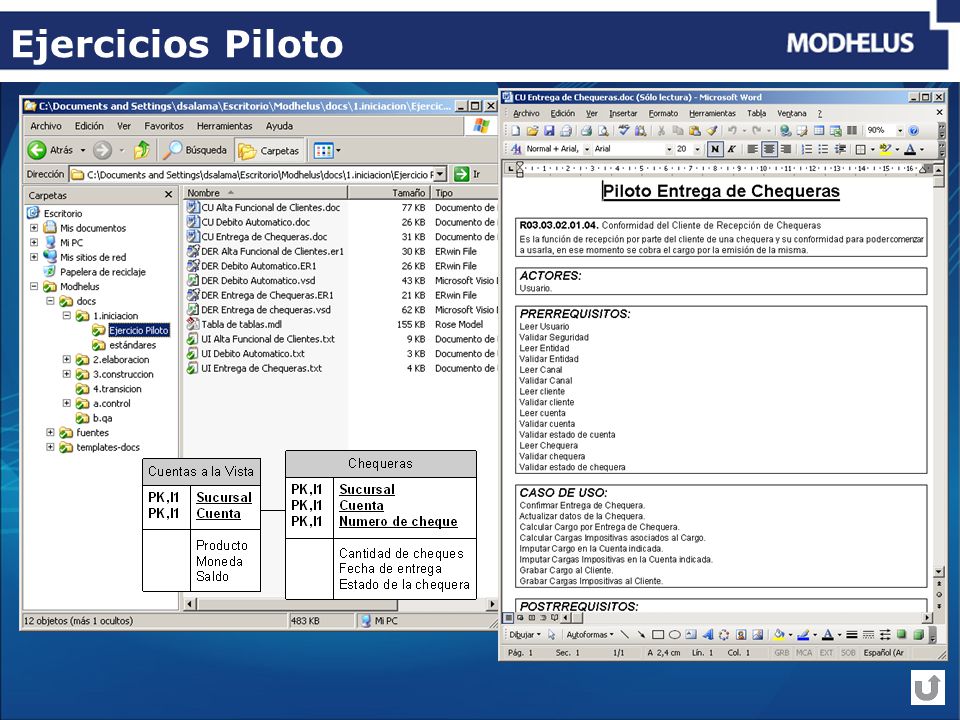
Task: Click the Undo arrow icon in Word
Action: click(732, 130)
